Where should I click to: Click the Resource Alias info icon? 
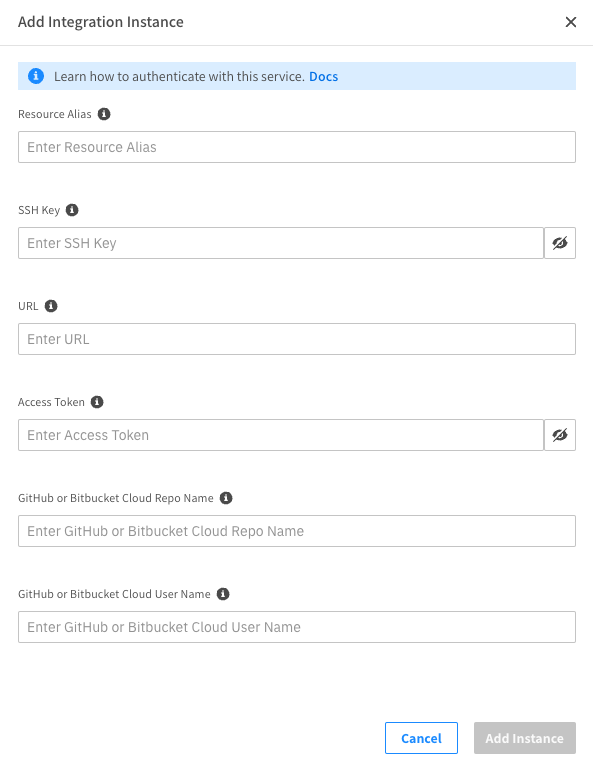[104, 114]
